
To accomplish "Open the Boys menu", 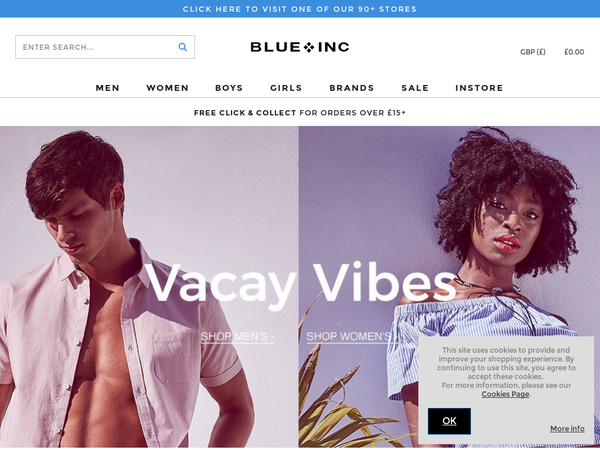I will [229, 88].
